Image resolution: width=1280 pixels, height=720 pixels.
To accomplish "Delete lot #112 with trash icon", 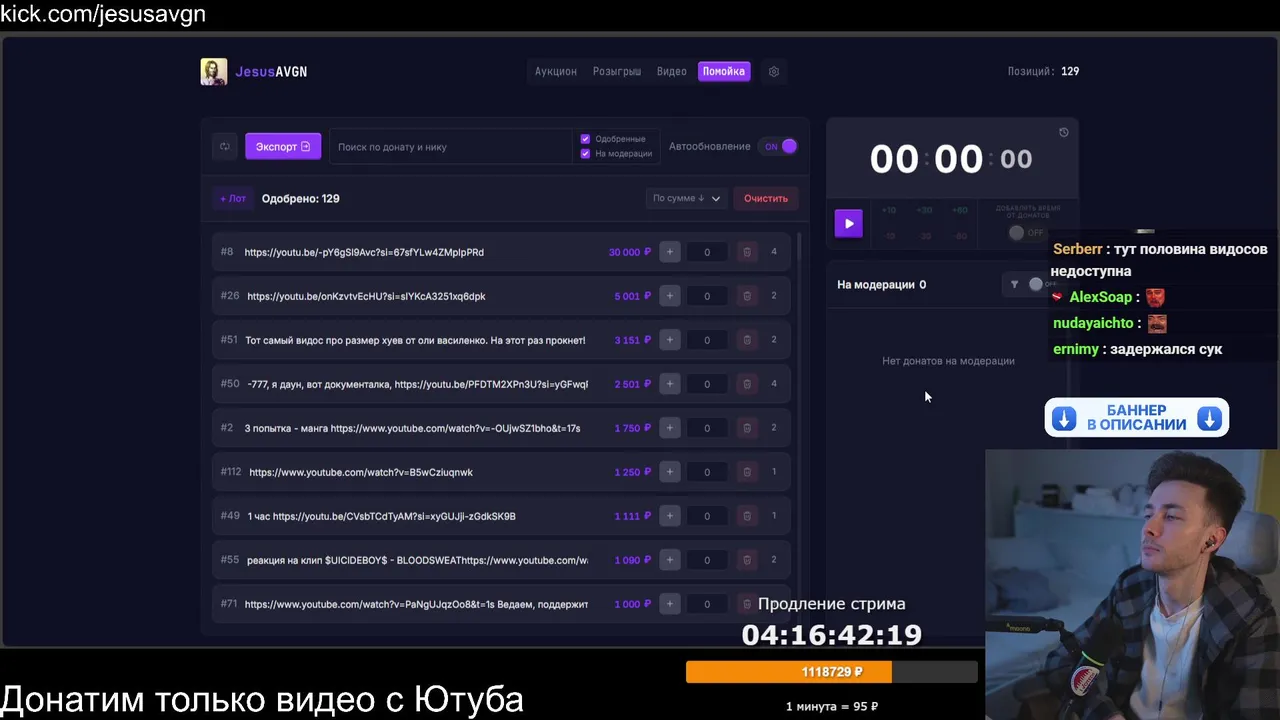I will pyautogui.click(x=747, y=472).
